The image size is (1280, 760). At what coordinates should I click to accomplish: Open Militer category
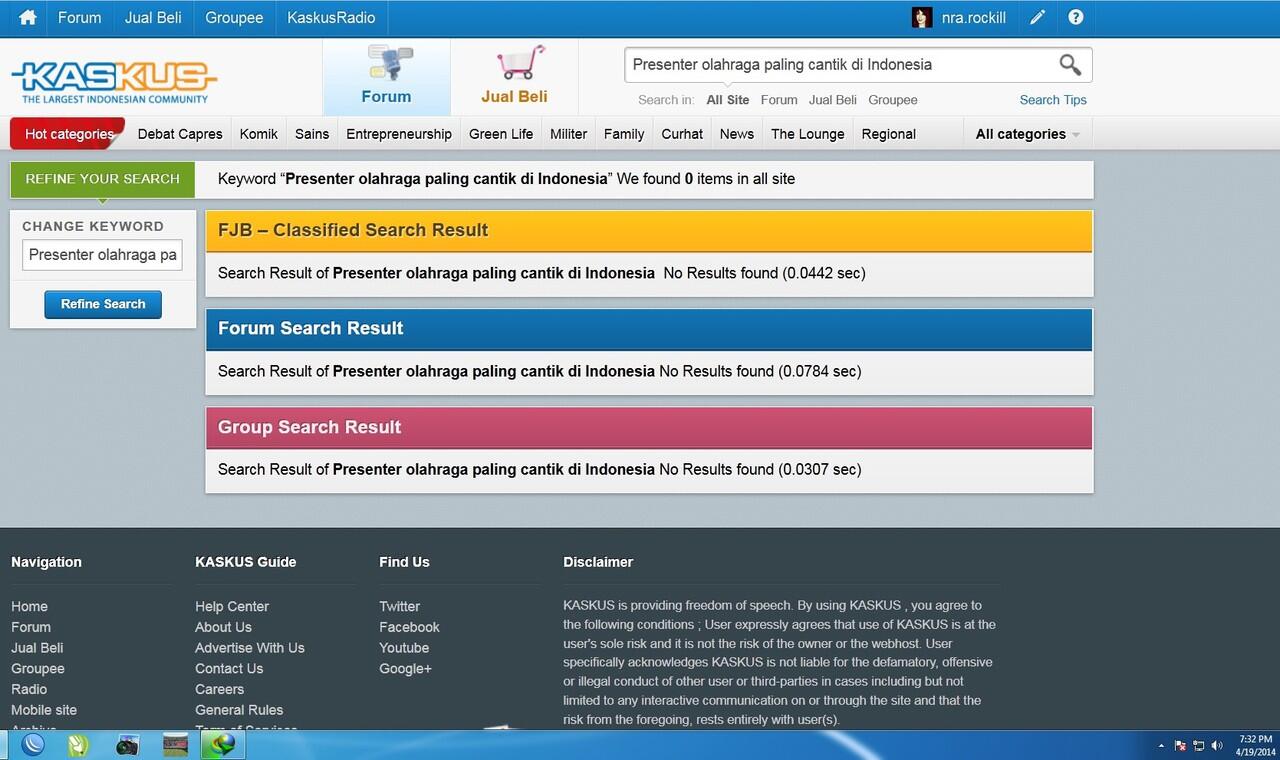(569, 134)
